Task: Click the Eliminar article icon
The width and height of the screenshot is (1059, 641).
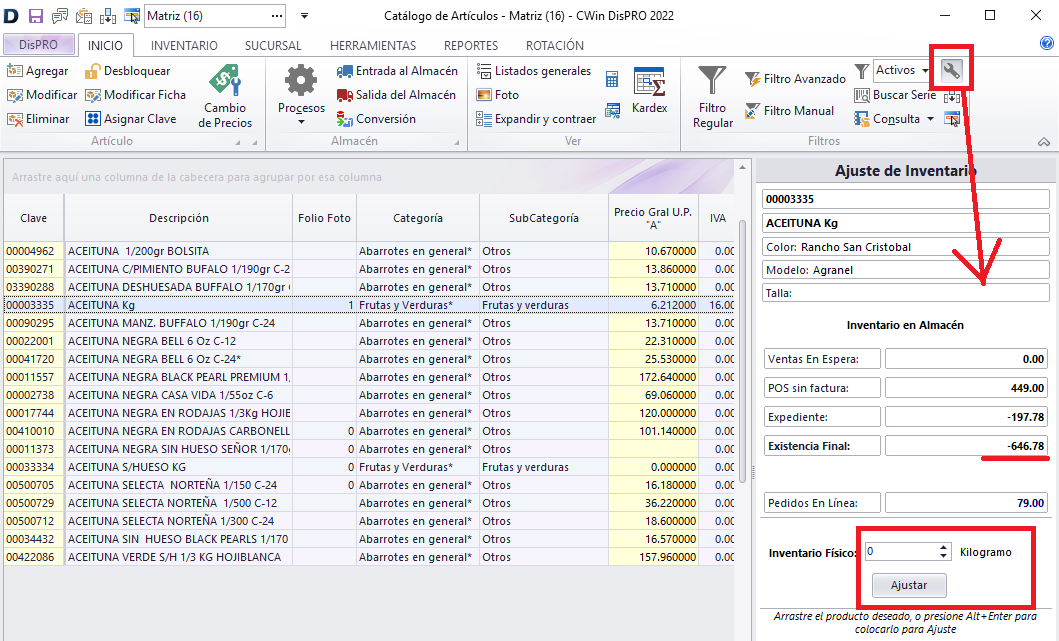Action: point(15,119)
